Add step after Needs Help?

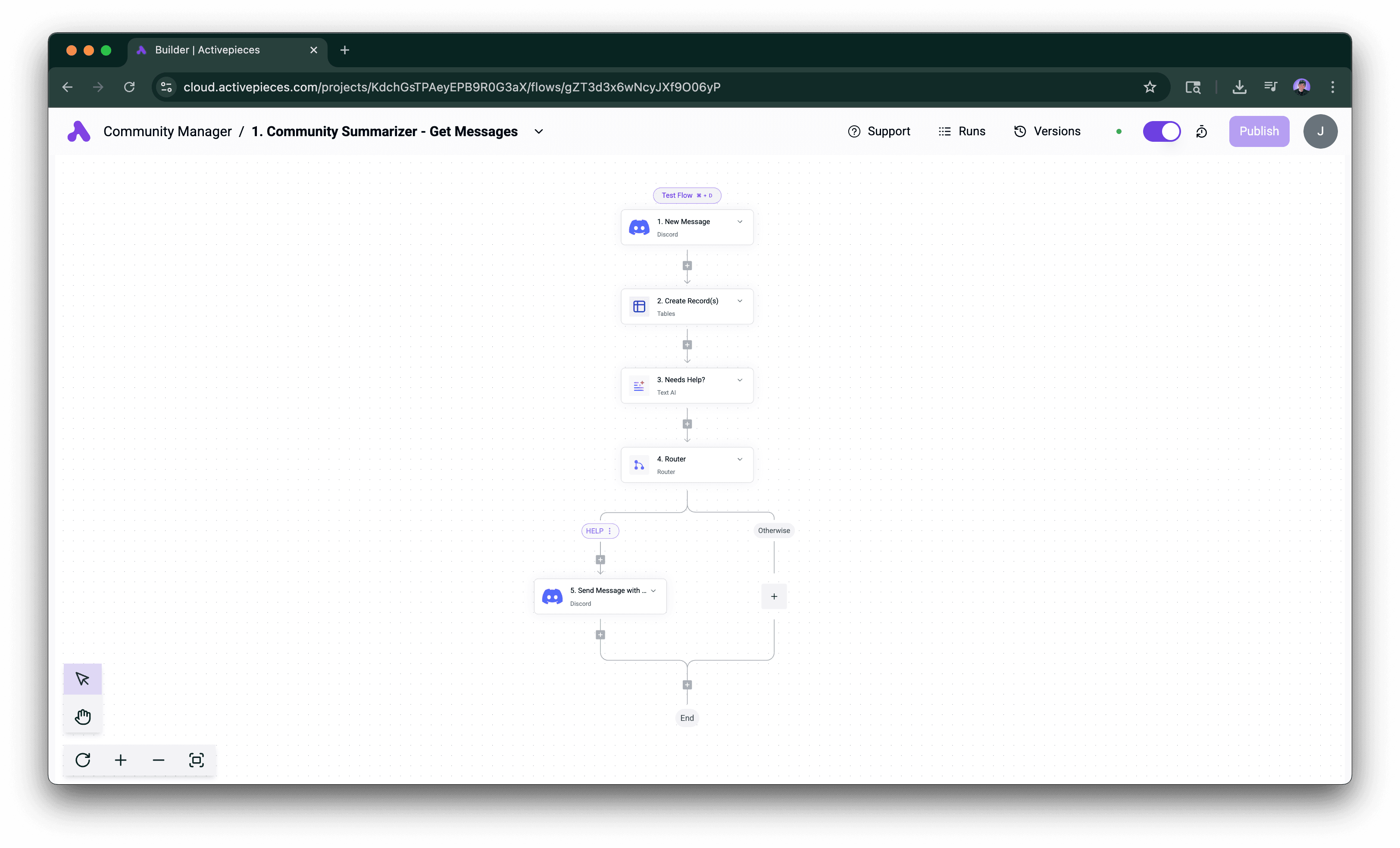click(687, 424)
